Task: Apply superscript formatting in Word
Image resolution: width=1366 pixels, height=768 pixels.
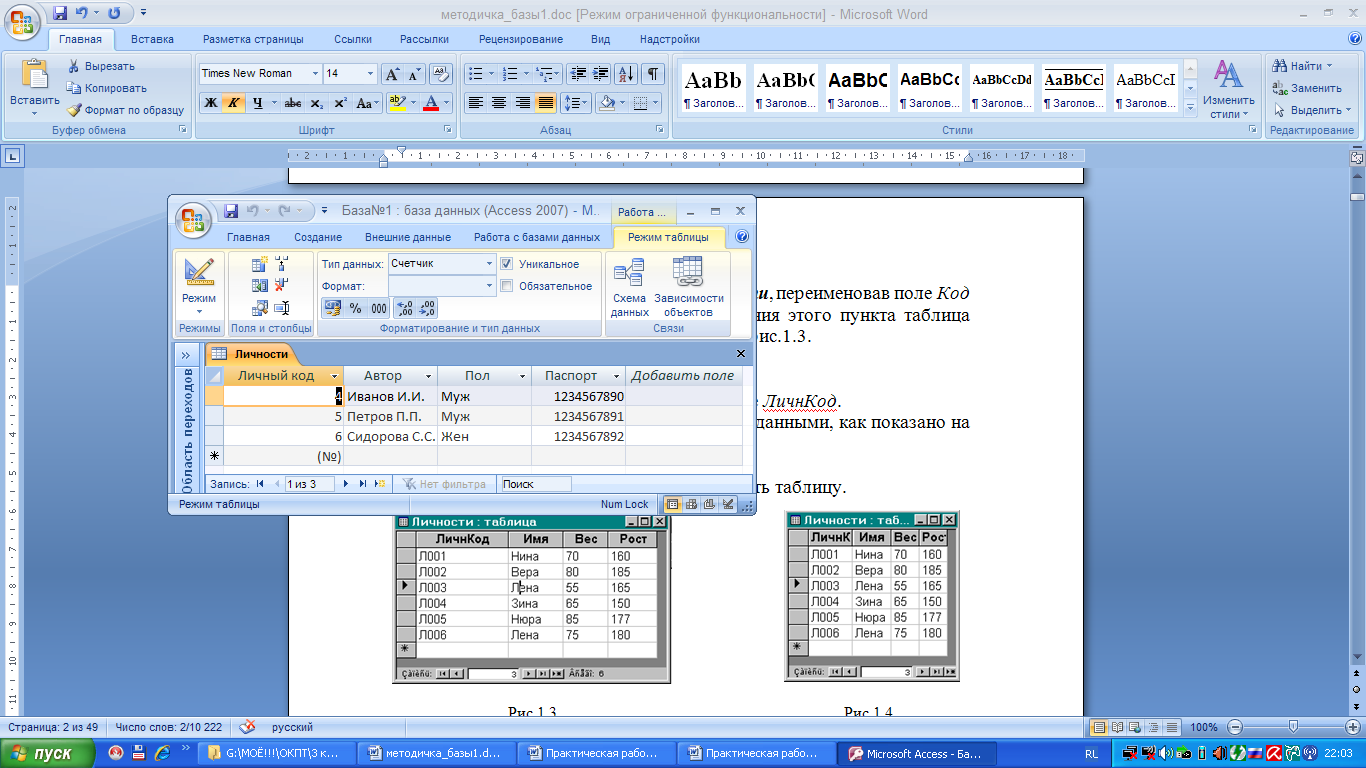Action: 340,103
